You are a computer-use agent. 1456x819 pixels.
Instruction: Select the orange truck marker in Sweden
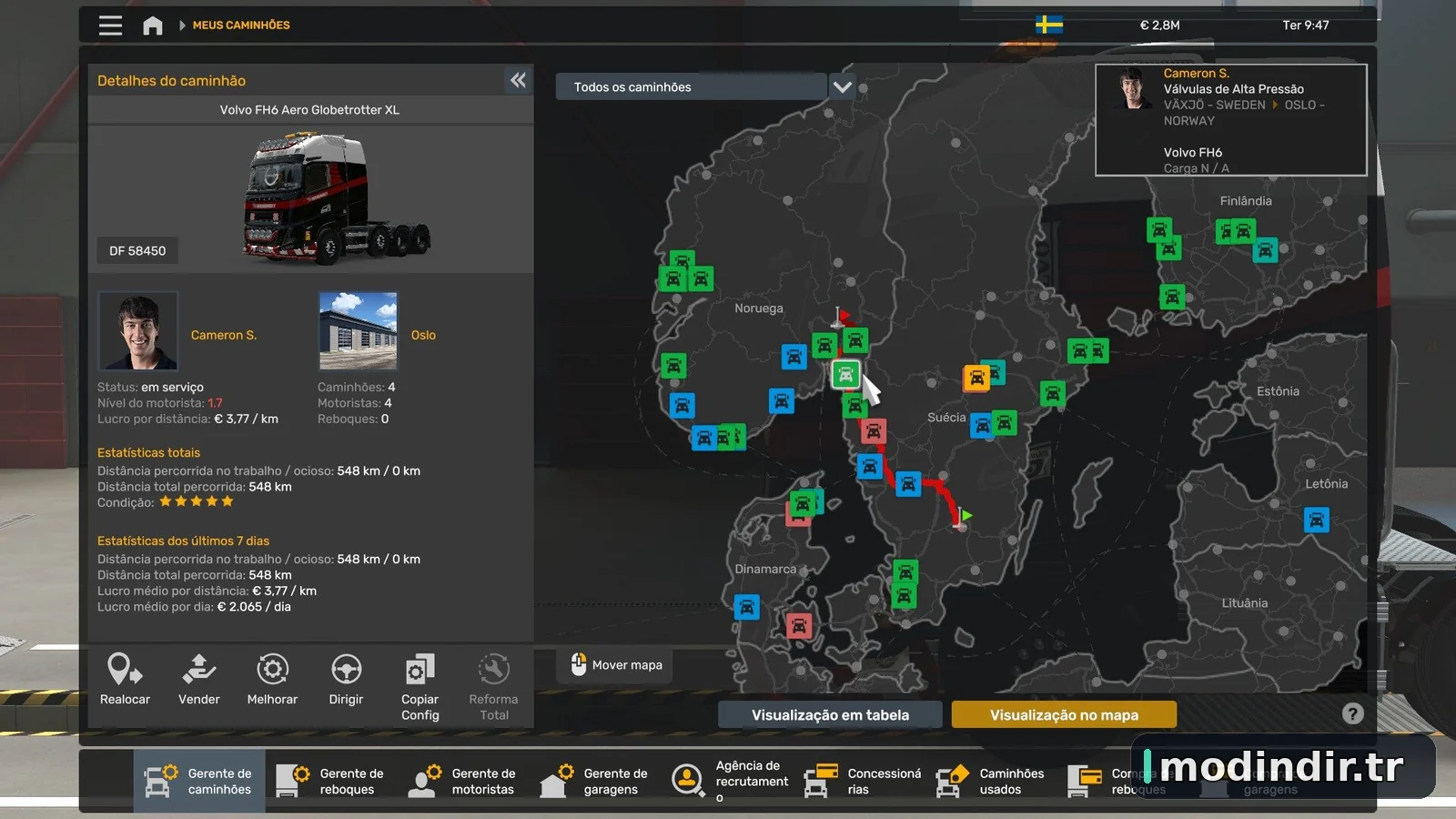[976, 378]
